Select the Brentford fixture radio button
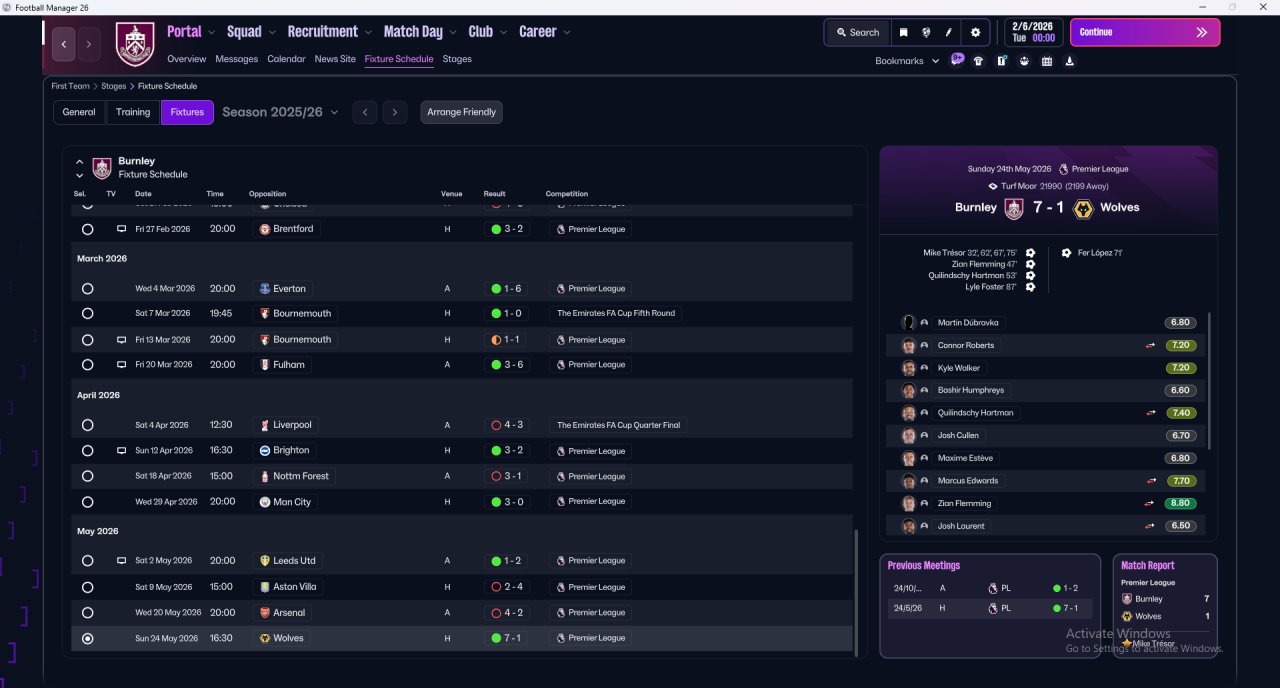This screenshot has width=1280, height=688. [87, 229]
